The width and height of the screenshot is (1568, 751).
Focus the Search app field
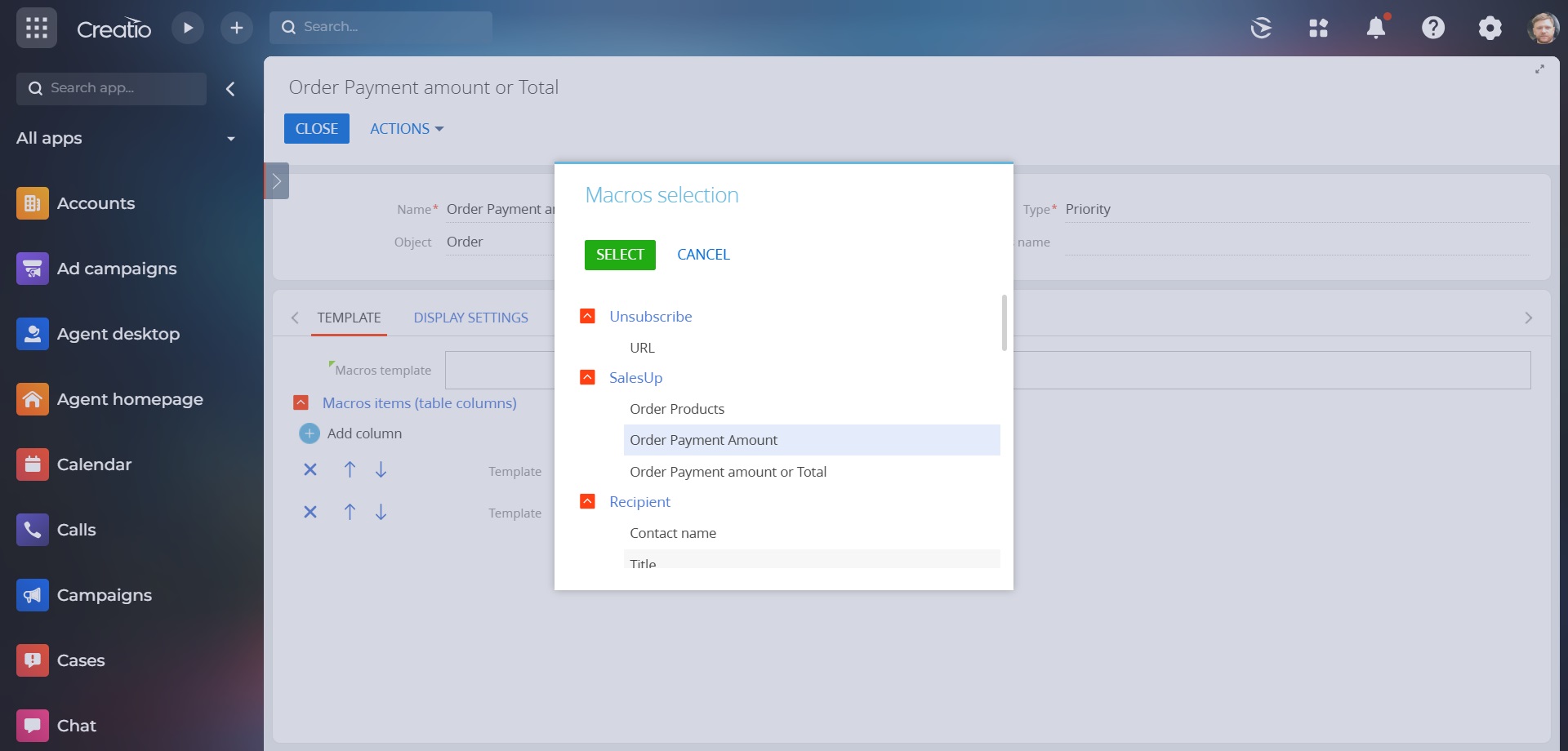111,88
